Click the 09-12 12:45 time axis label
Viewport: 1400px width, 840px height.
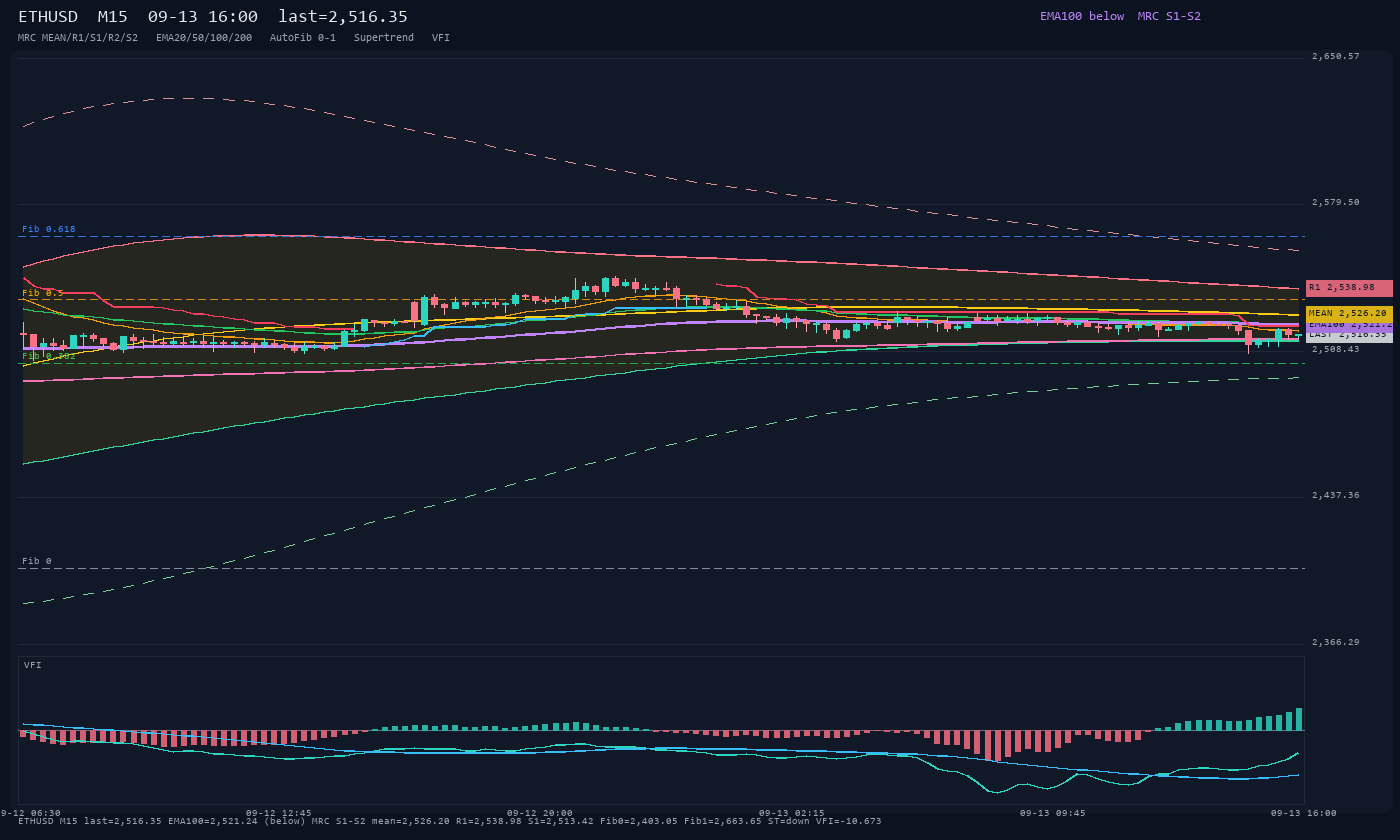coord(279,813)
